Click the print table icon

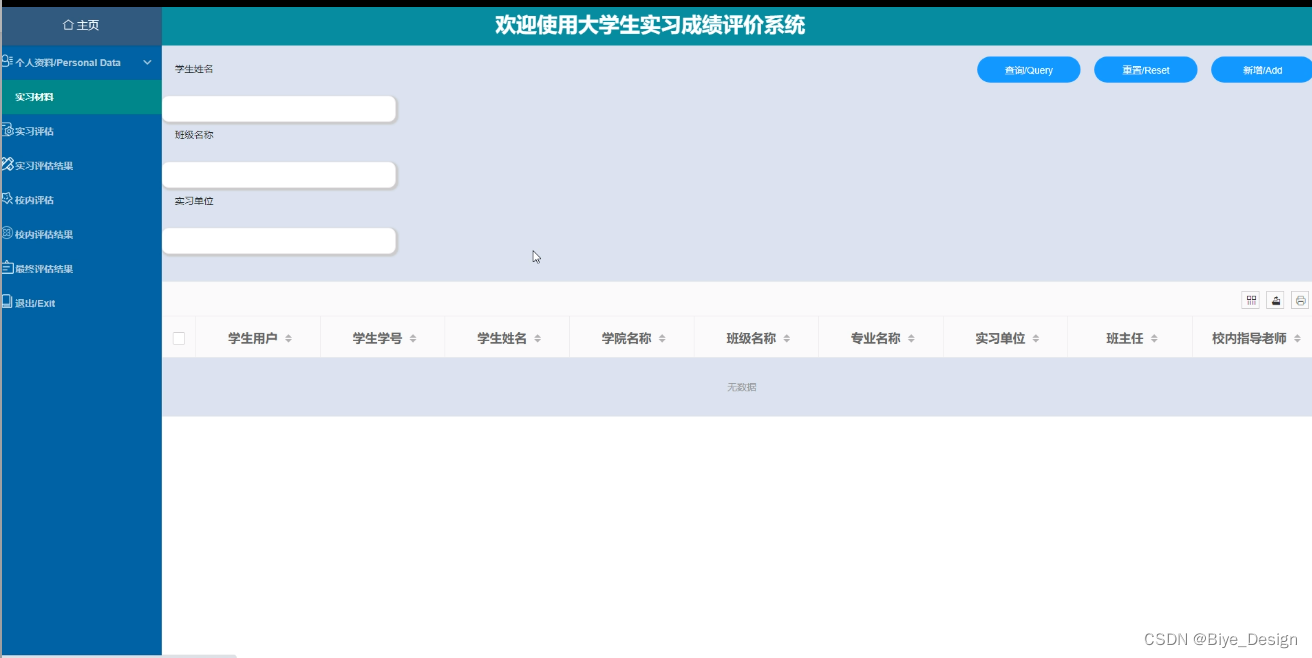click(x=1300, y=300)
